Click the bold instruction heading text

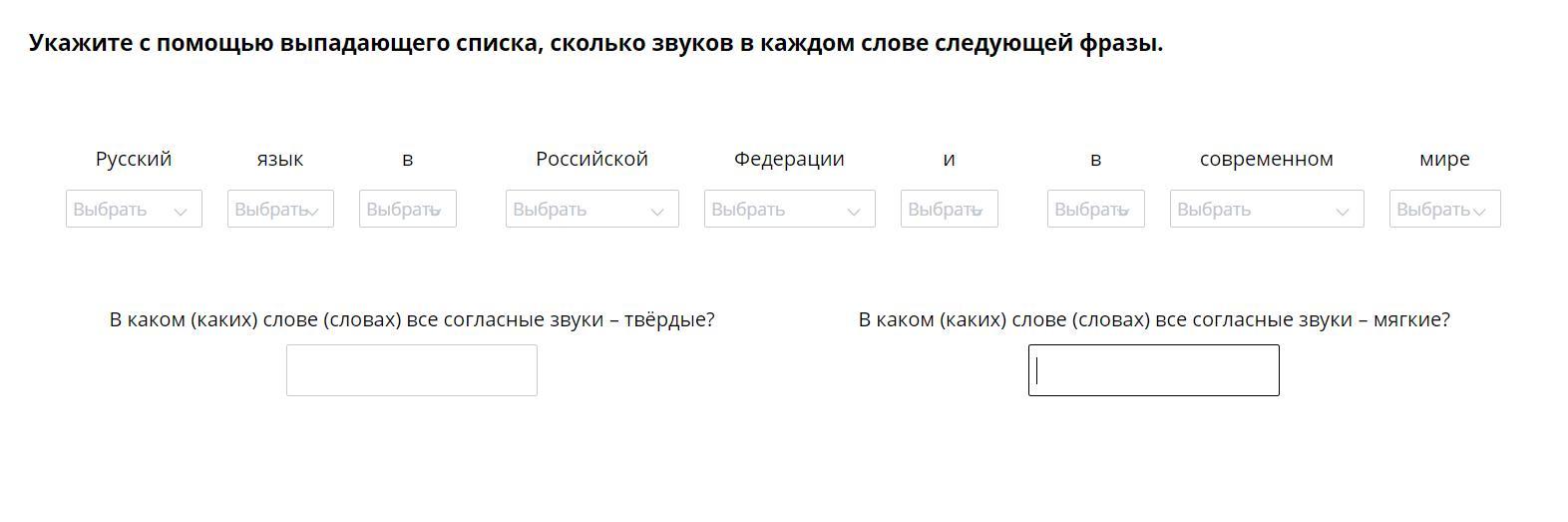coord(595,44)
